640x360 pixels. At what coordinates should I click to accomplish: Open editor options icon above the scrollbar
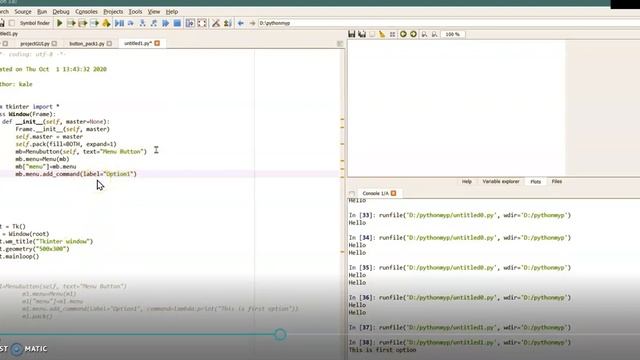pyautogui.click(x=340, y=43)
